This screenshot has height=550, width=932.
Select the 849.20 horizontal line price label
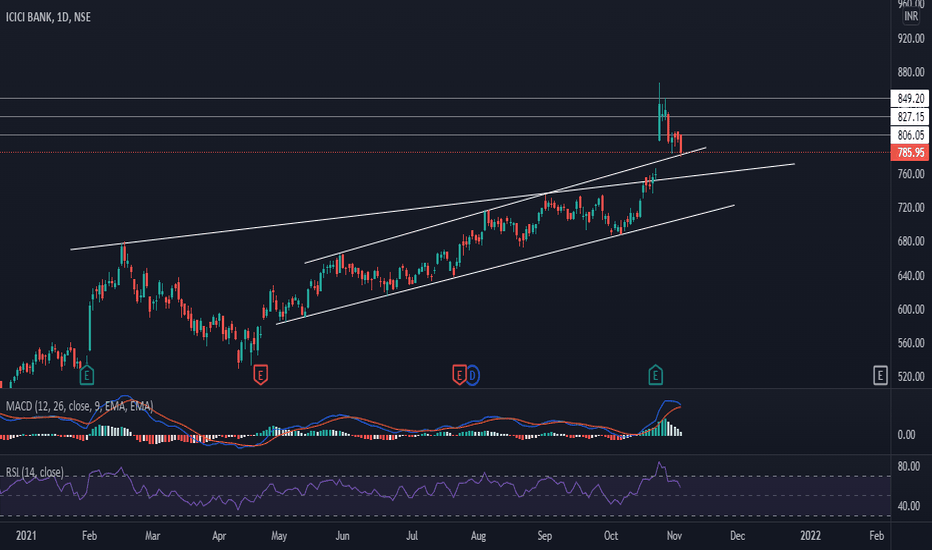coord(910,99)
